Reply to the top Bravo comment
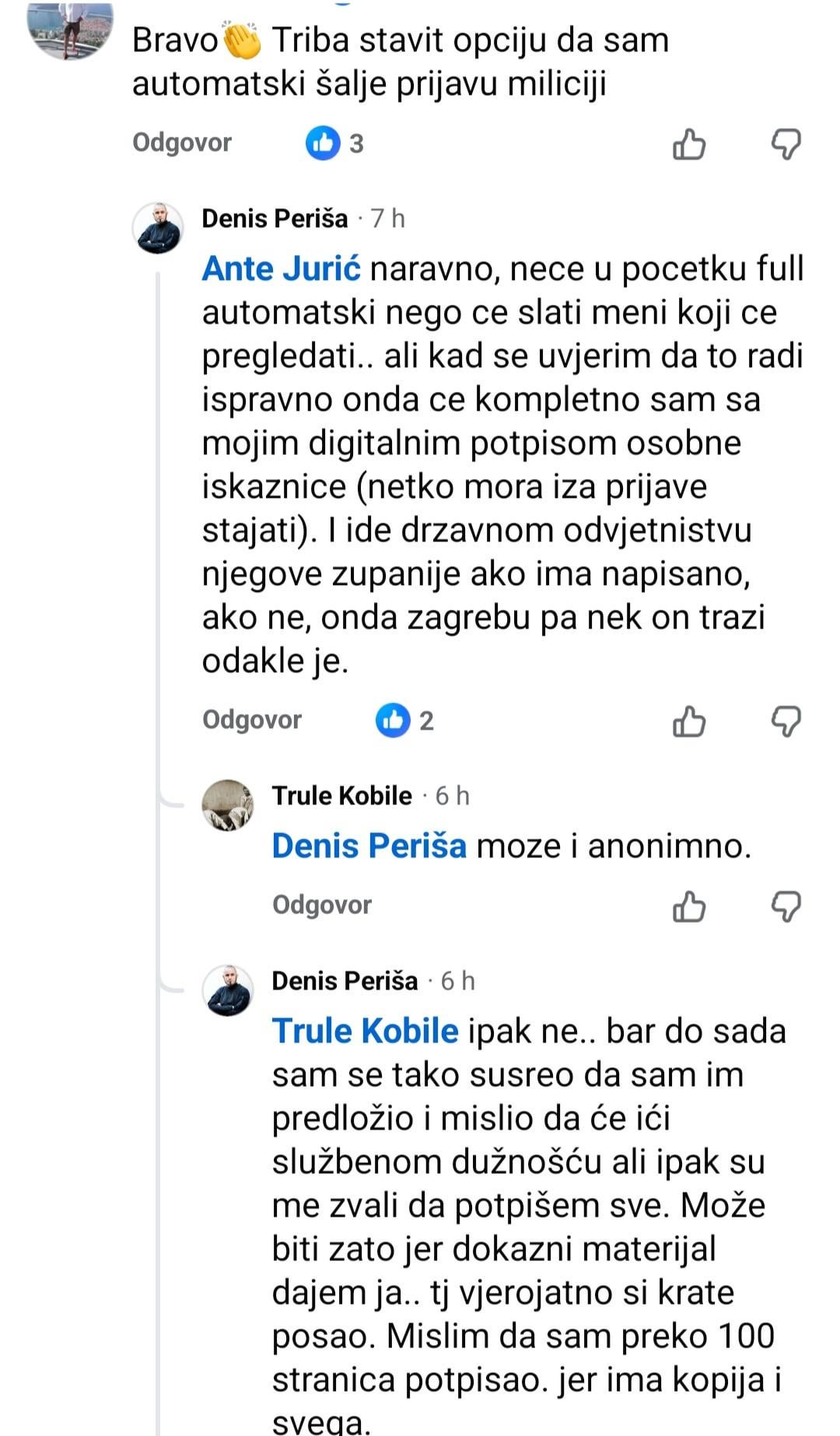The height and width of the screenshot is (1436, 840). click(182, 143)
